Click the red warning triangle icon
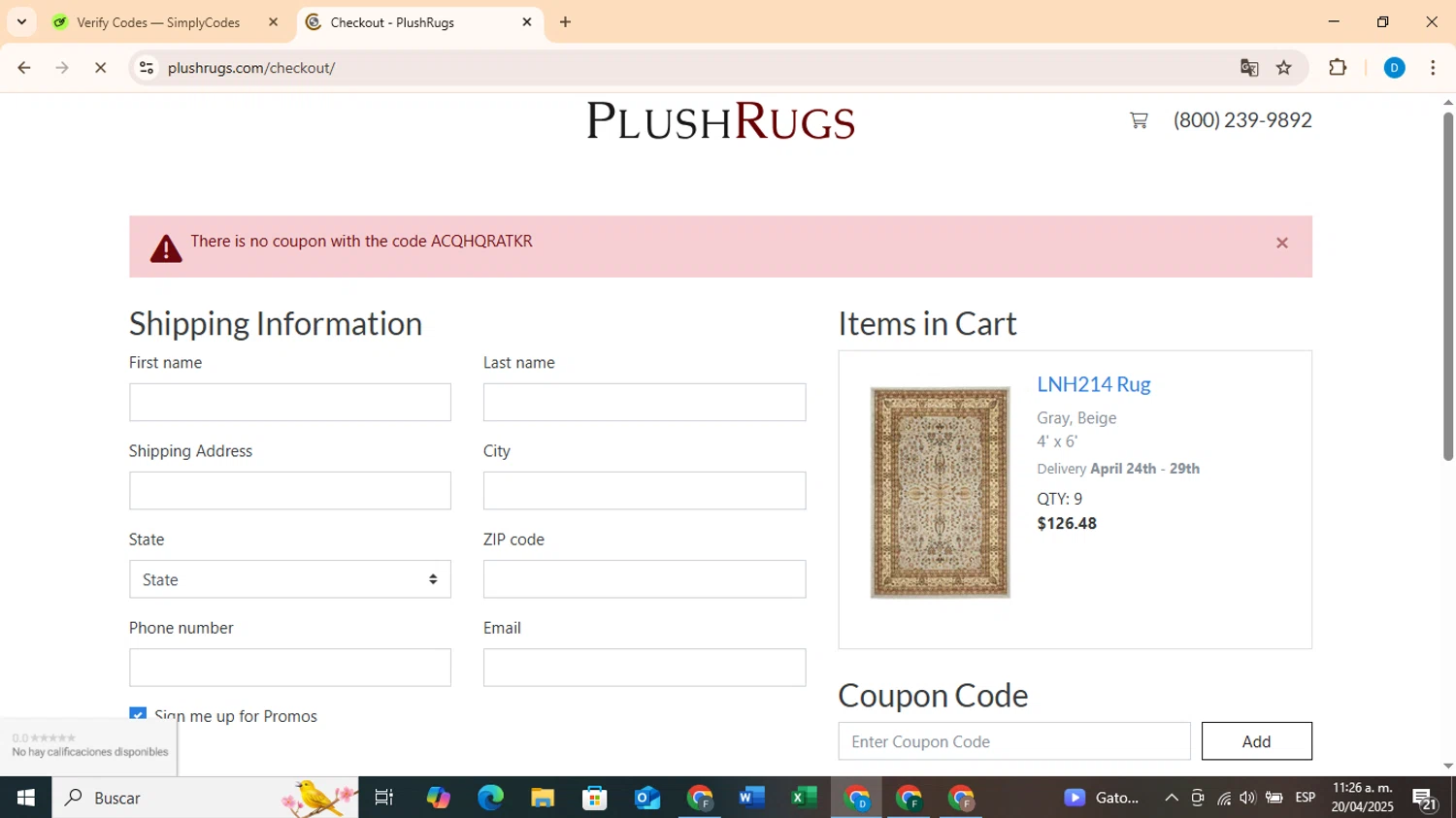 [166, 248]
